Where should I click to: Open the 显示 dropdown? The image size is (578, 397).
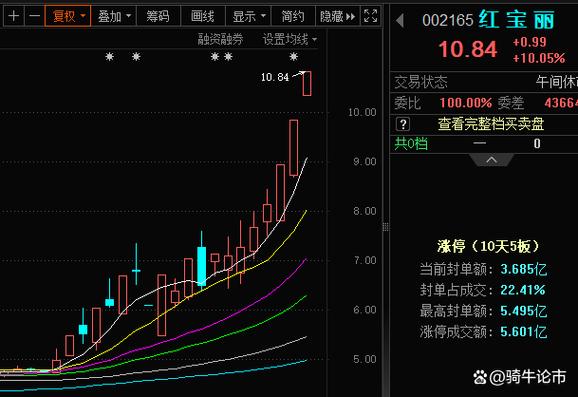(248, 16)
